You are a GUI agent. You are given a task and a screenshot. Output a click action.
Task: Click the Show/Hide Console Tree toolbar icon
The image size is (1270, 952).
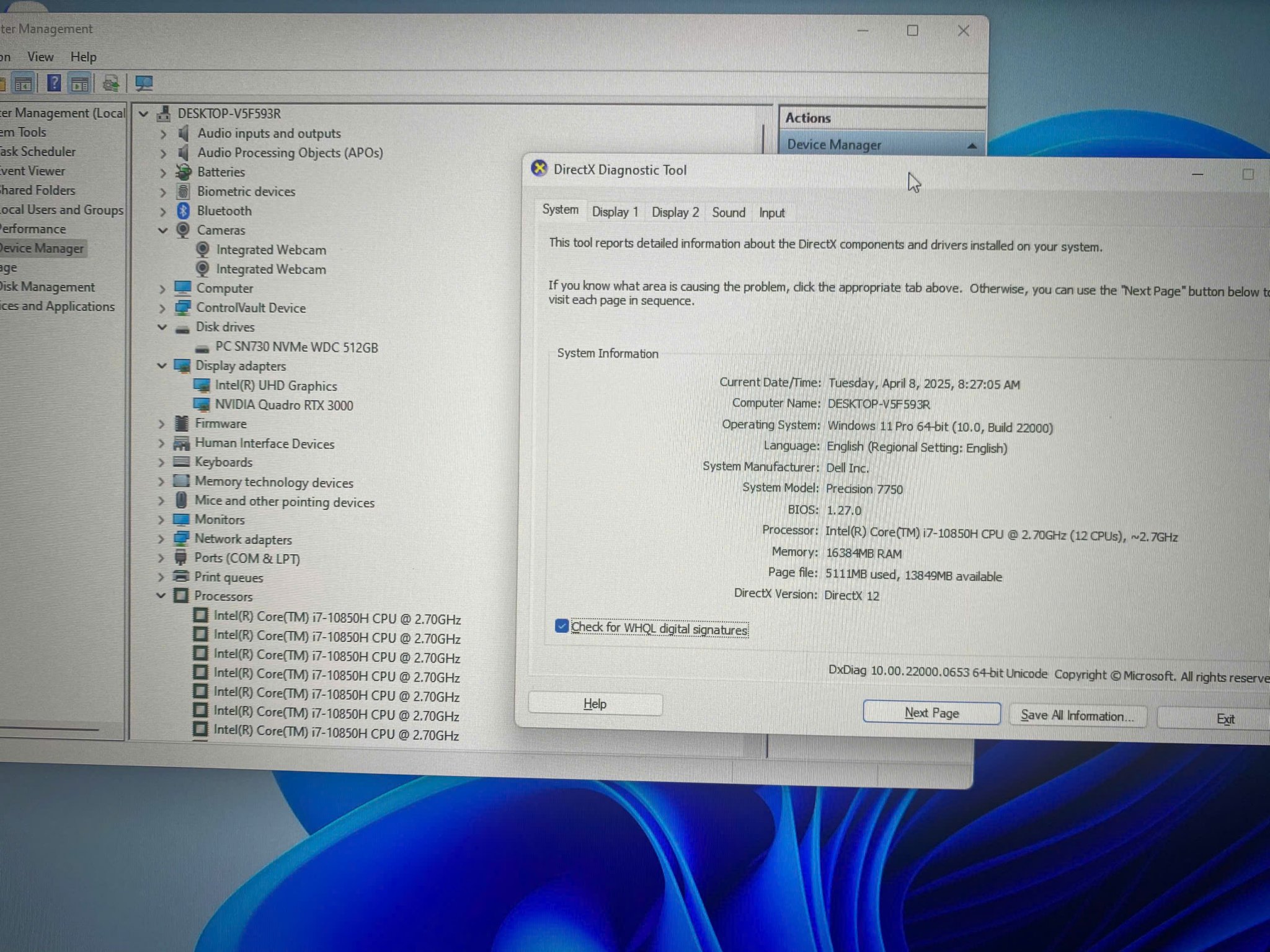(x=23, y=84)
